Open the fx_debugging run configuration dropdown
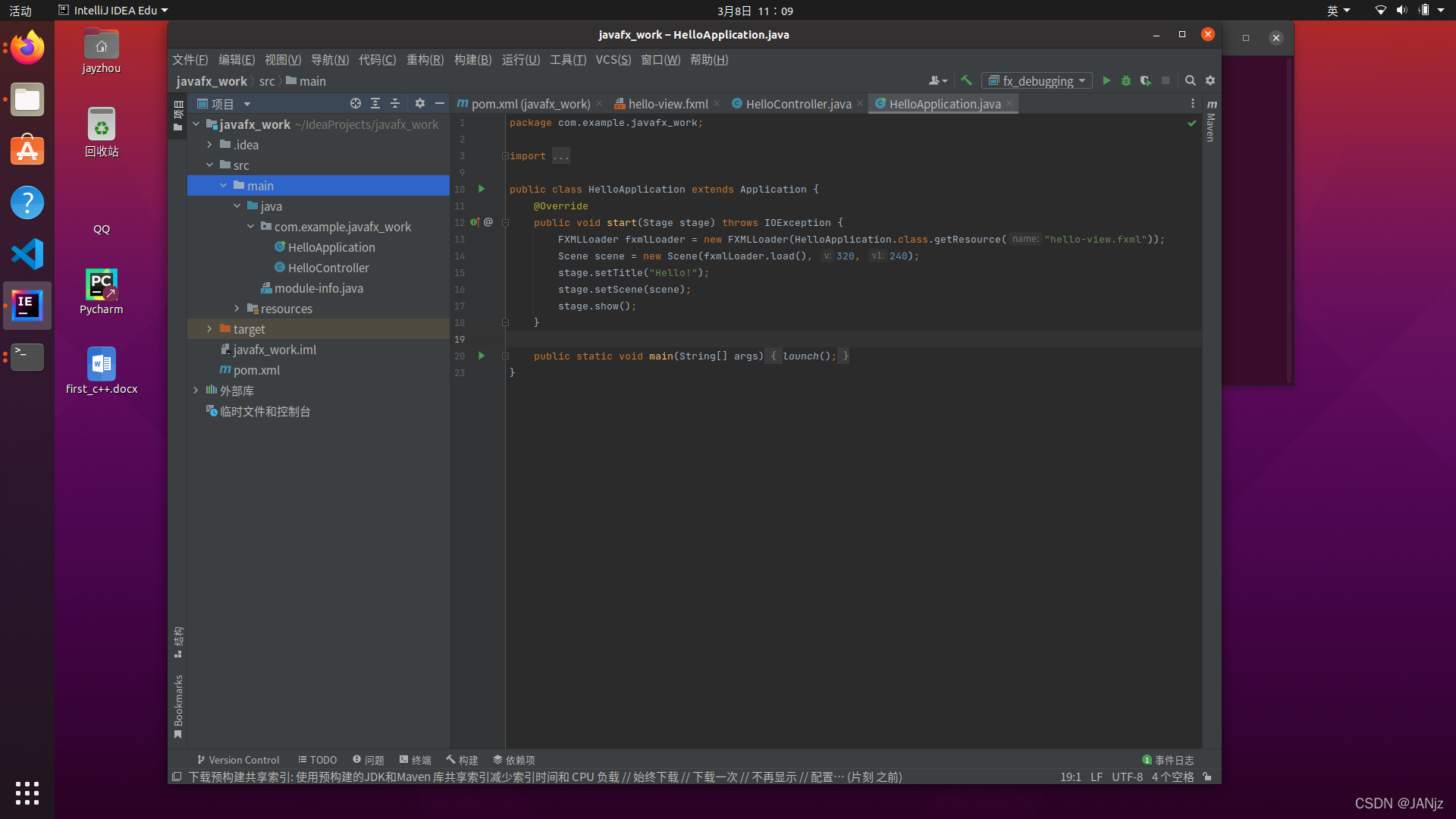Image resolution: width=1456 pixels, height=819 pixels. point(1038,80)
